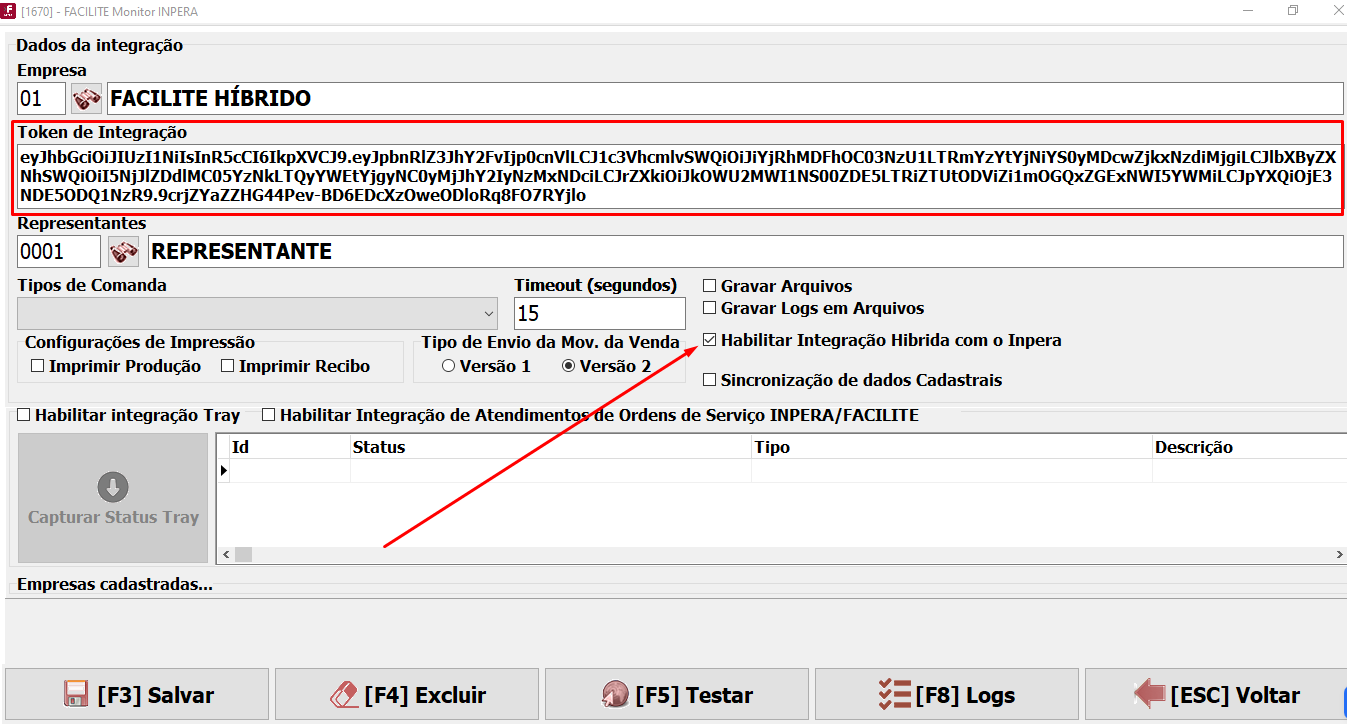This screenshot has width=1347, height=724.
Task: Click the Representantes code field showing 0001
Action: (x=59, y=251)
